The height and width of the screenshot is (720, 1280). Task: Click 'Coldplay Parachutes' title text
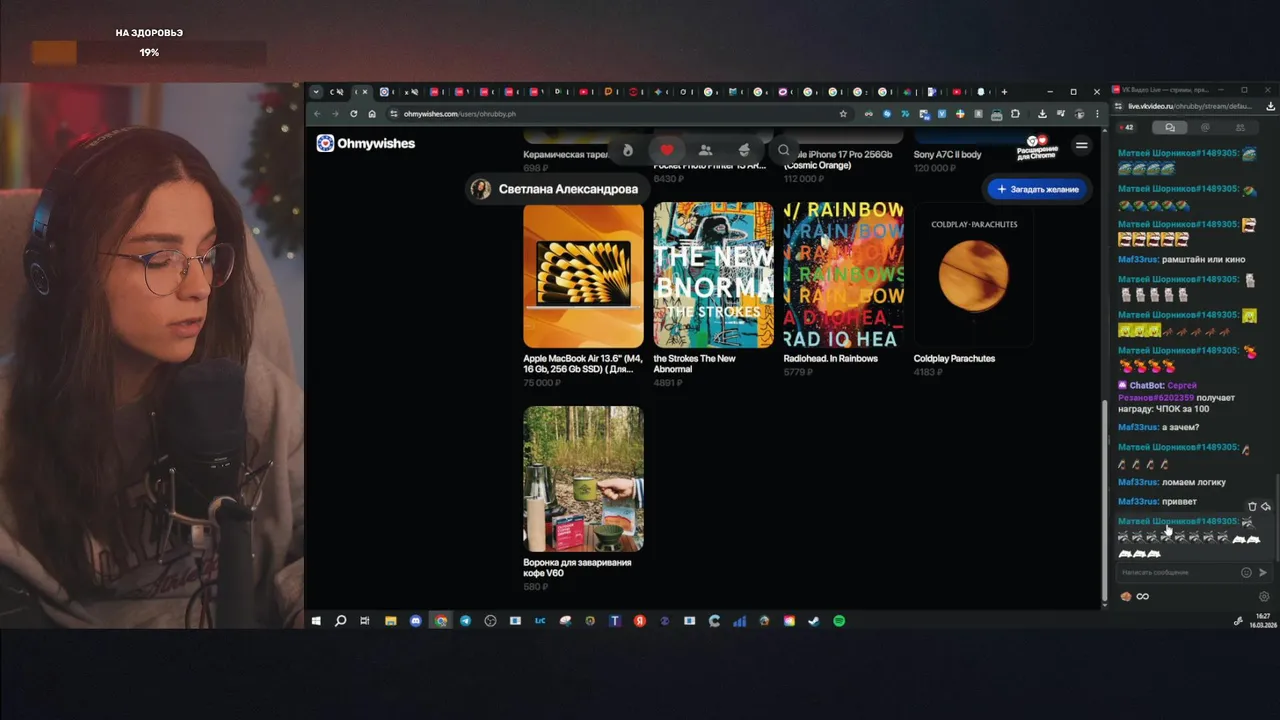pyautogui.click(x=954, y=359)
